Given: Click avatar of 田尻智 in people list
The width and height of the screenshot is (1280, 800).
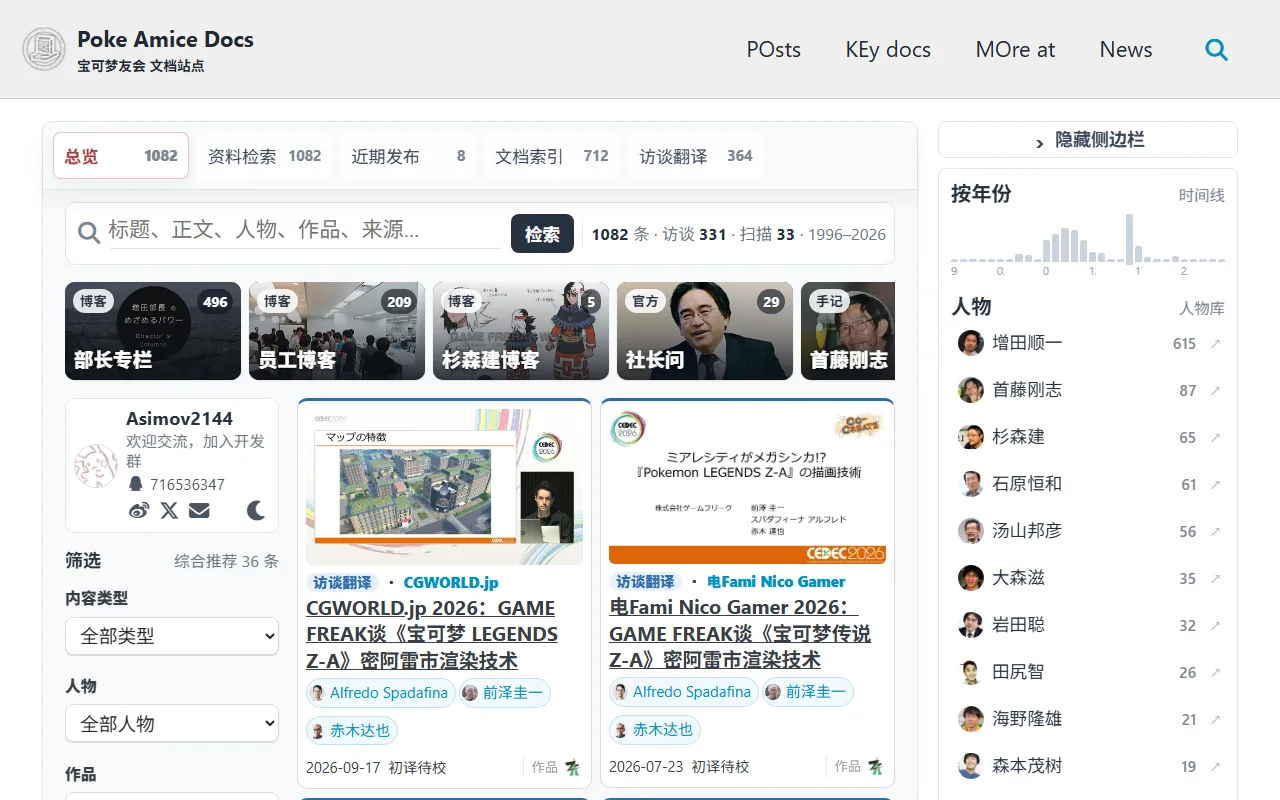Looking at the screenshot, I should 971,672.
